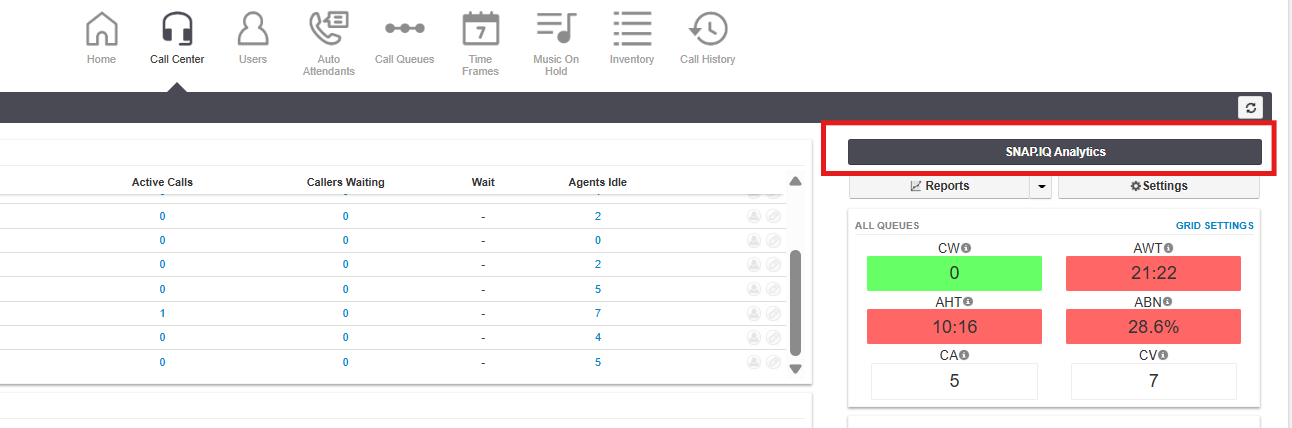Click edit pencil in row with 4 idle

(773, 337)
